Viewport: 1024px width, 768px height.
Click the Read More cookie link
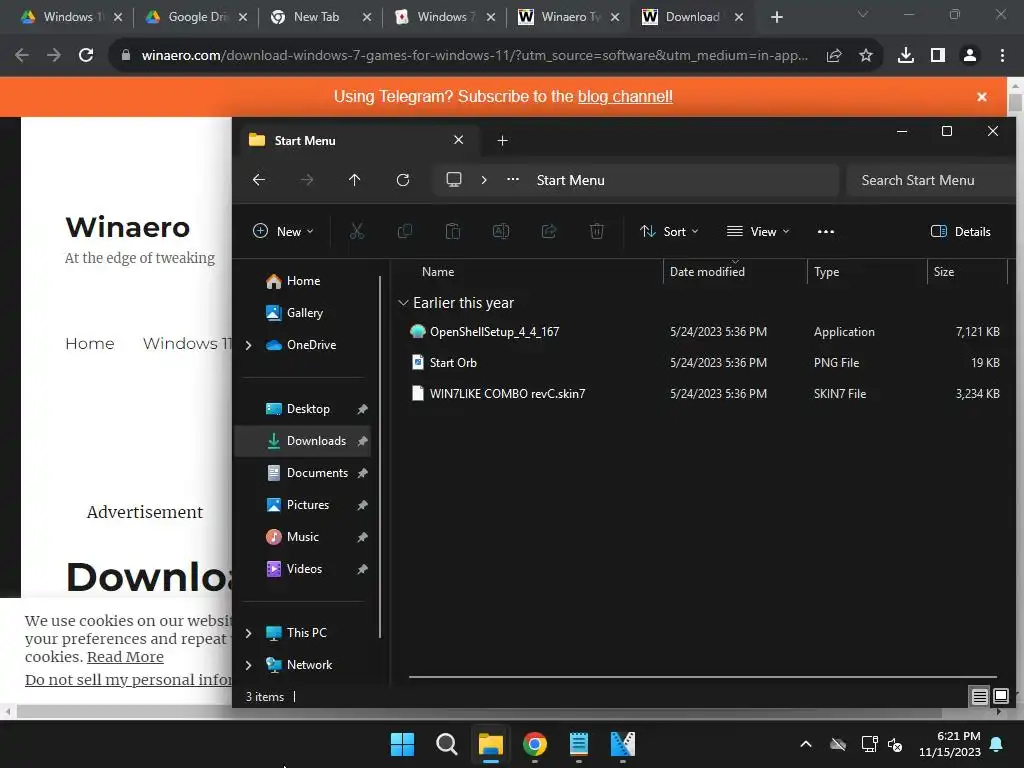125,657
